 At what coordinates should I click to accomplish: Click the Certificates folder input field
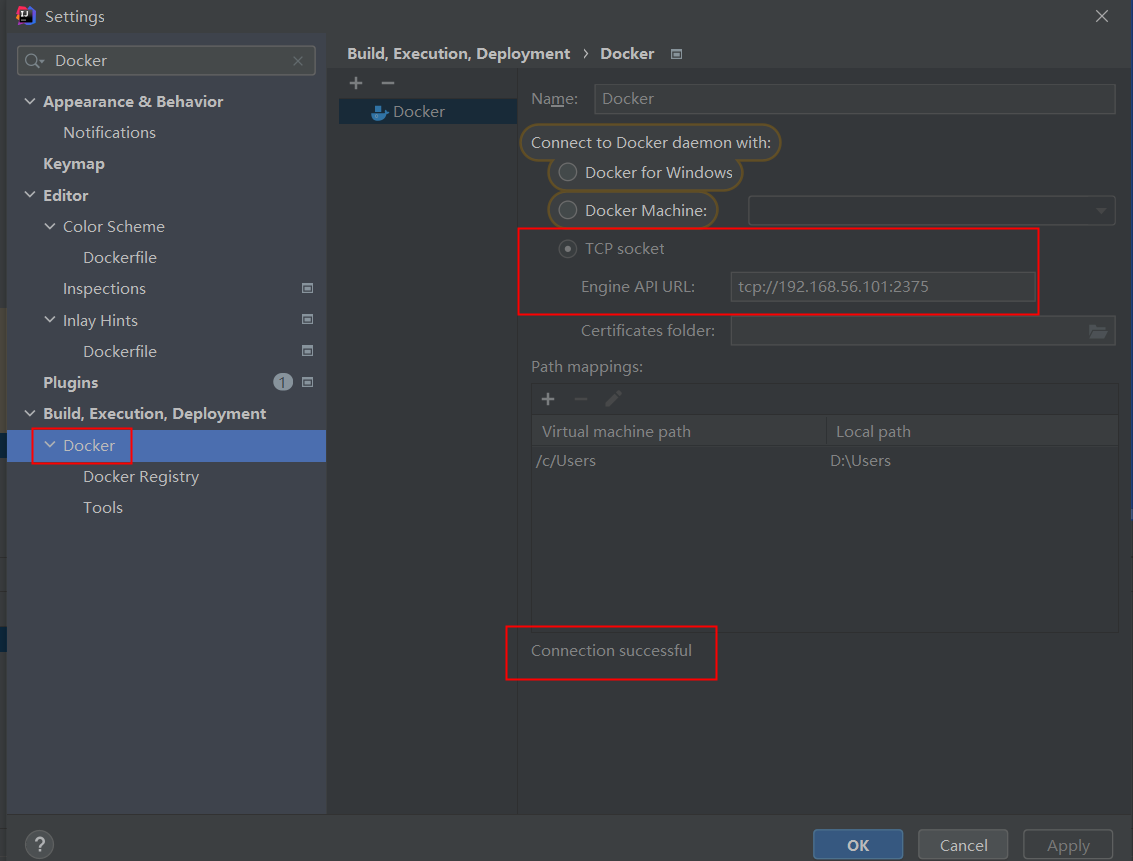click(x=923, y=331)
